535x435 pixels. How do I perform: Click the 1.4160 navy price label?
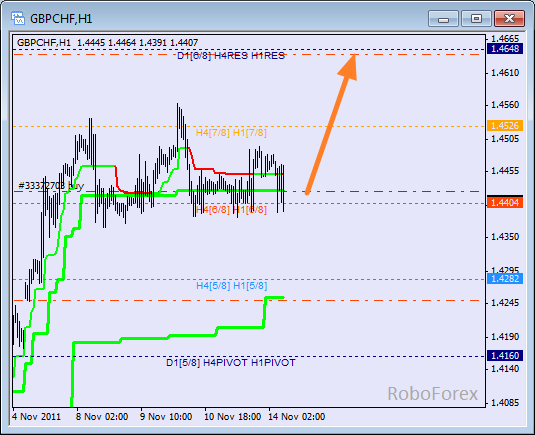pyautogui.click(x=505, y=356)
